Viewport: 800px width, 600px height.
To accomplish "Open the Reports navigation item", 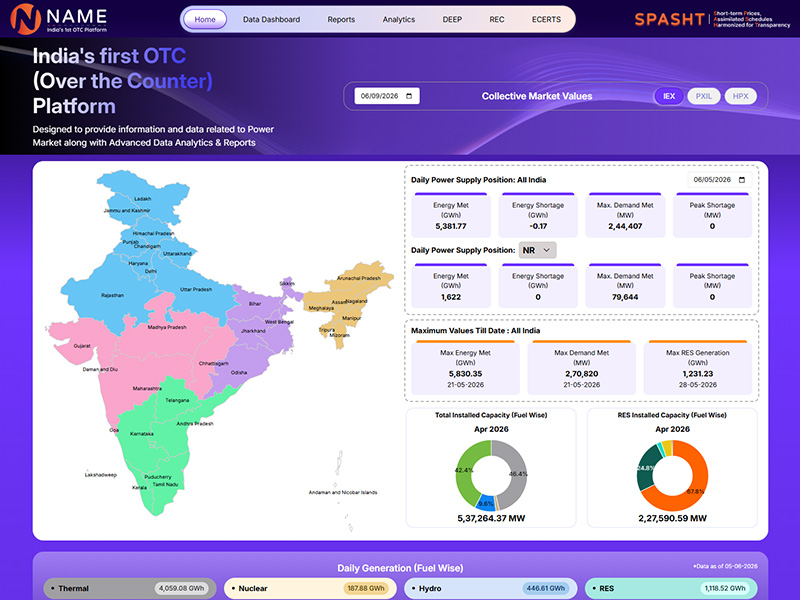I will [341, 19].
